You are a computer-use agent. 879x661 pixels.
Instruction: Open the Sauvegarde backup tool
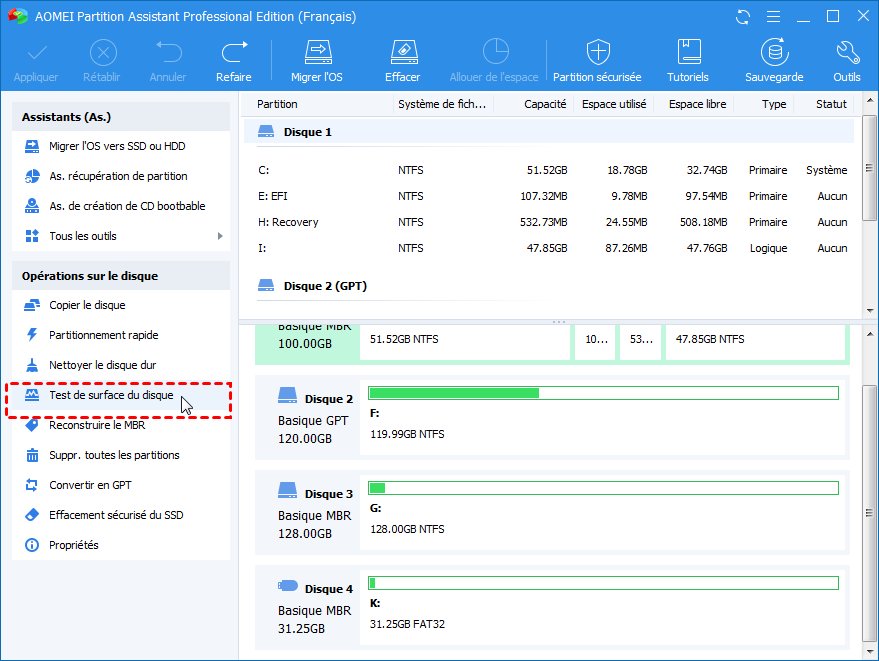click(774, 61)
